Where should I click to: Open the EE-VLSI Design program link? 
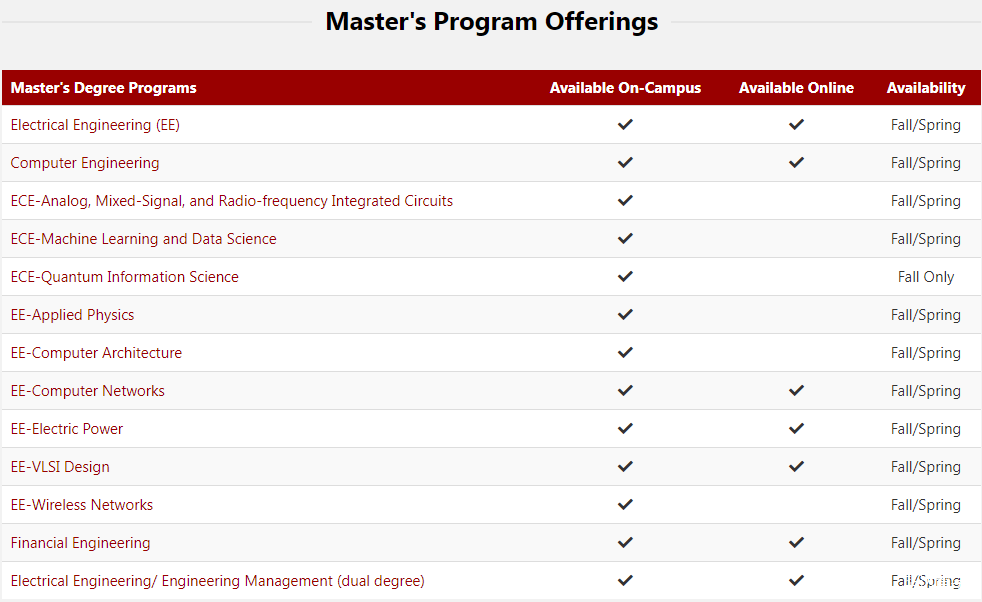pyautogui.click(x=60, y=467)
